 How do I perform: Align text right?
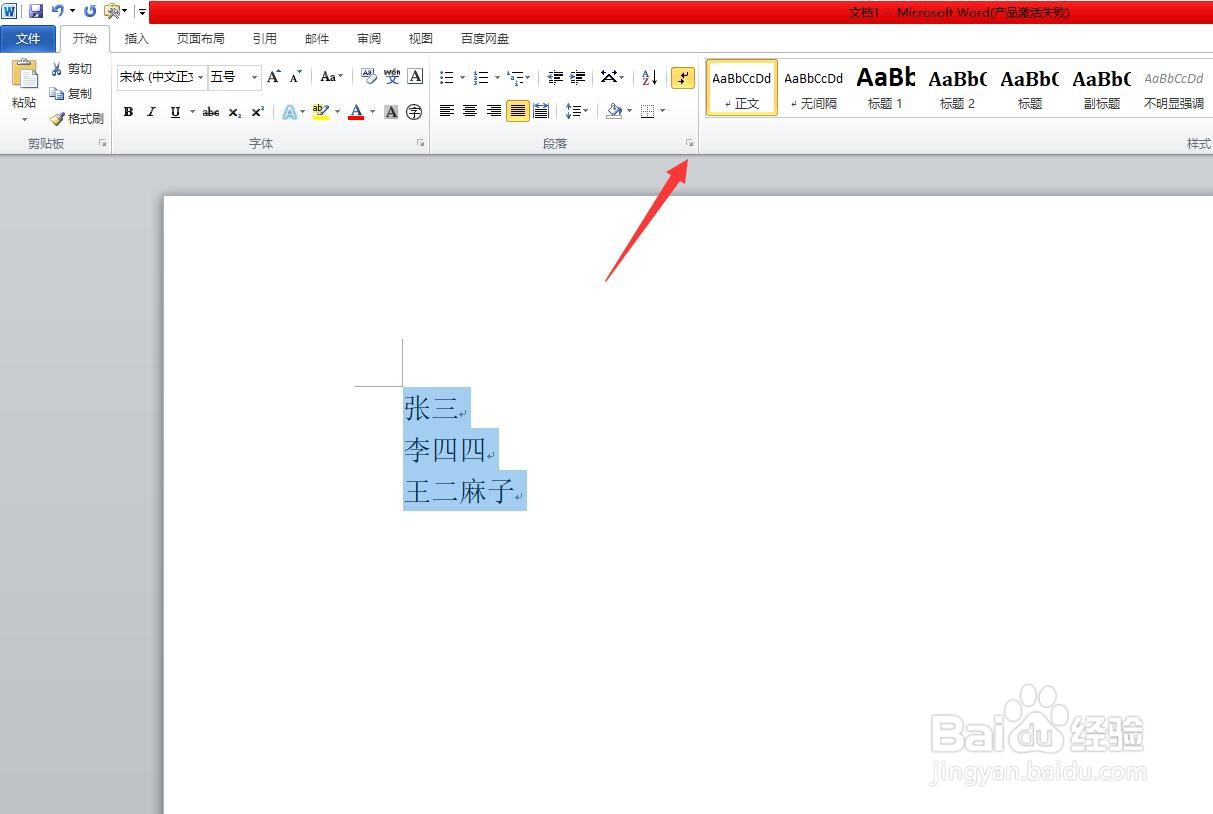point(494,111)
